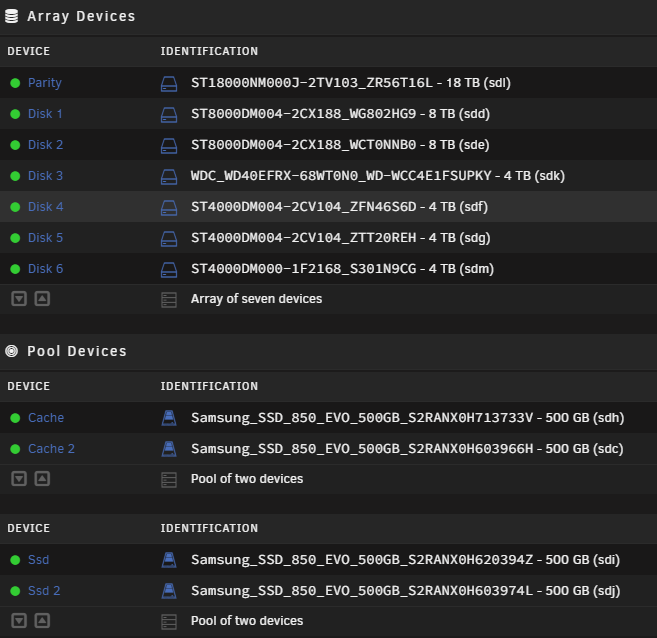
Task: Click the green status indicator for Cache
Action: [x=15, y=418]
